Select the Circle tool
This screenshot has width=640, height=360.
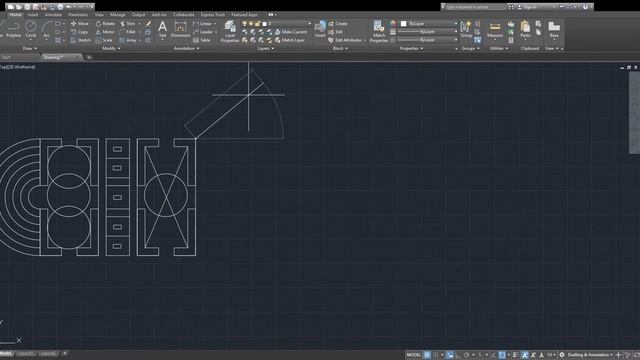point(31,29)
